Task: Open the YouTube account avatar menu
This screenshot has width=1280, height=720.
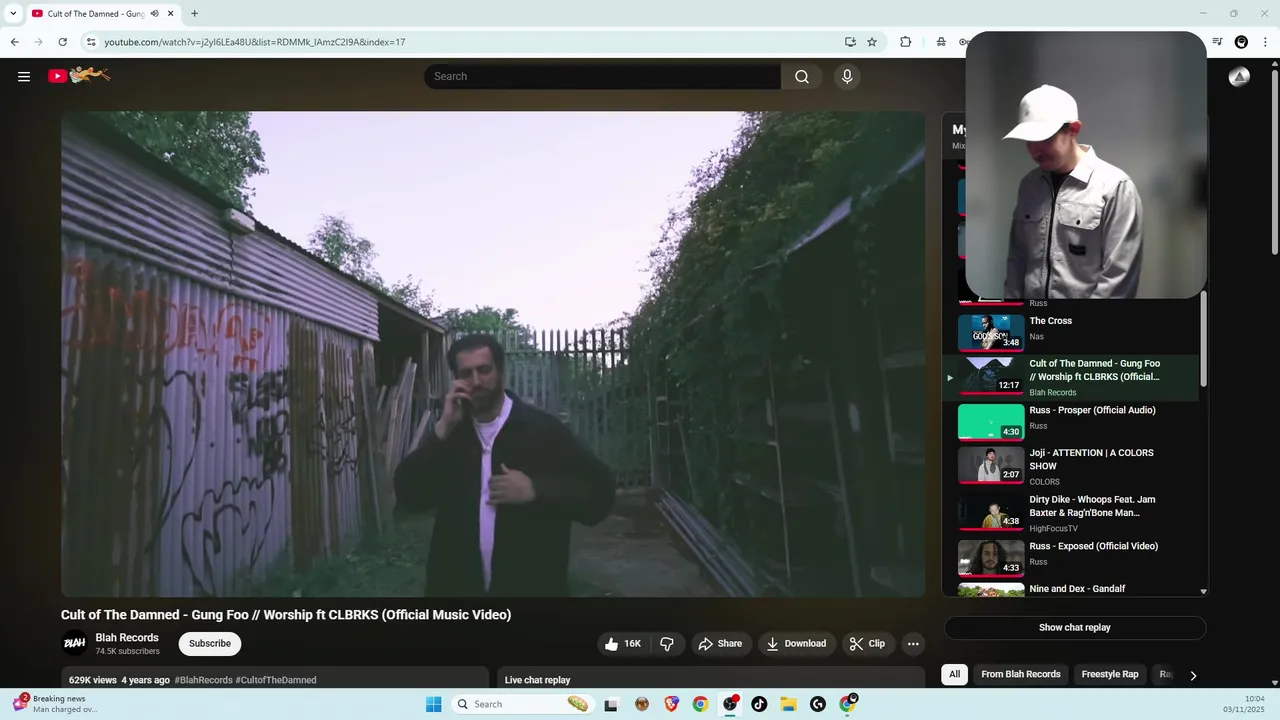Action: click(1239, 76)
